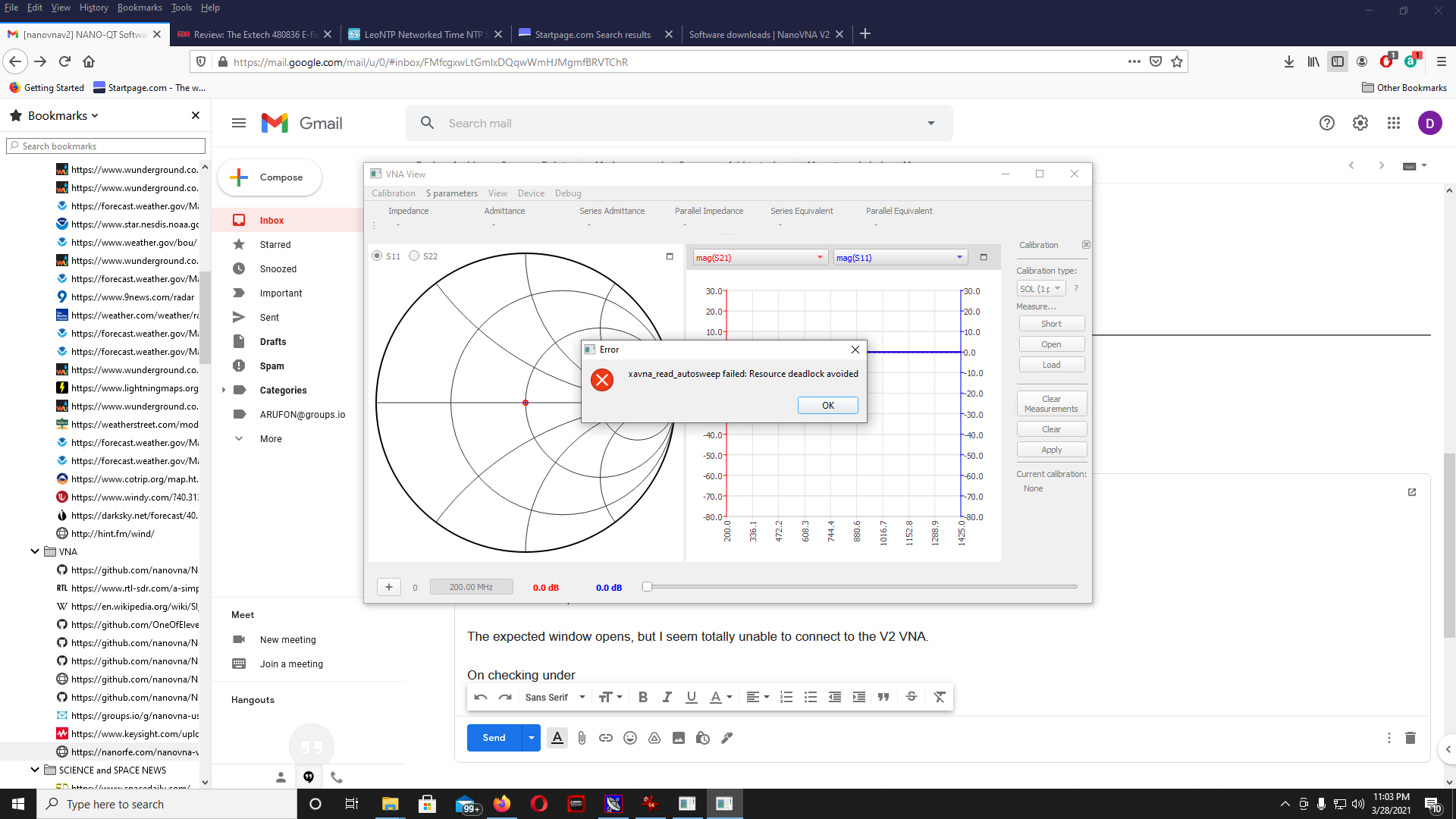Click Compose in Gmail
The height and width of the screenshot is (819, 1456).
click(x=270, y=177)
